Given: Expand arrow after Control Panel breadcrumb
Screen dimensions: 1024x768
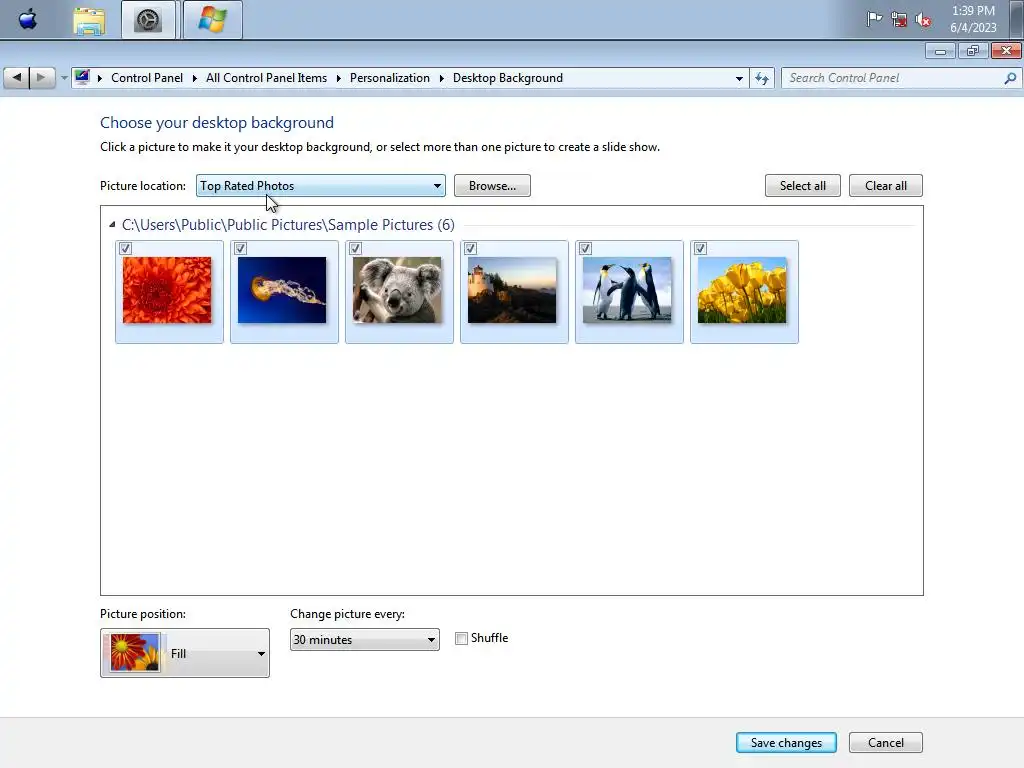Looking at the screenshot, I should (x=195, y=78).
